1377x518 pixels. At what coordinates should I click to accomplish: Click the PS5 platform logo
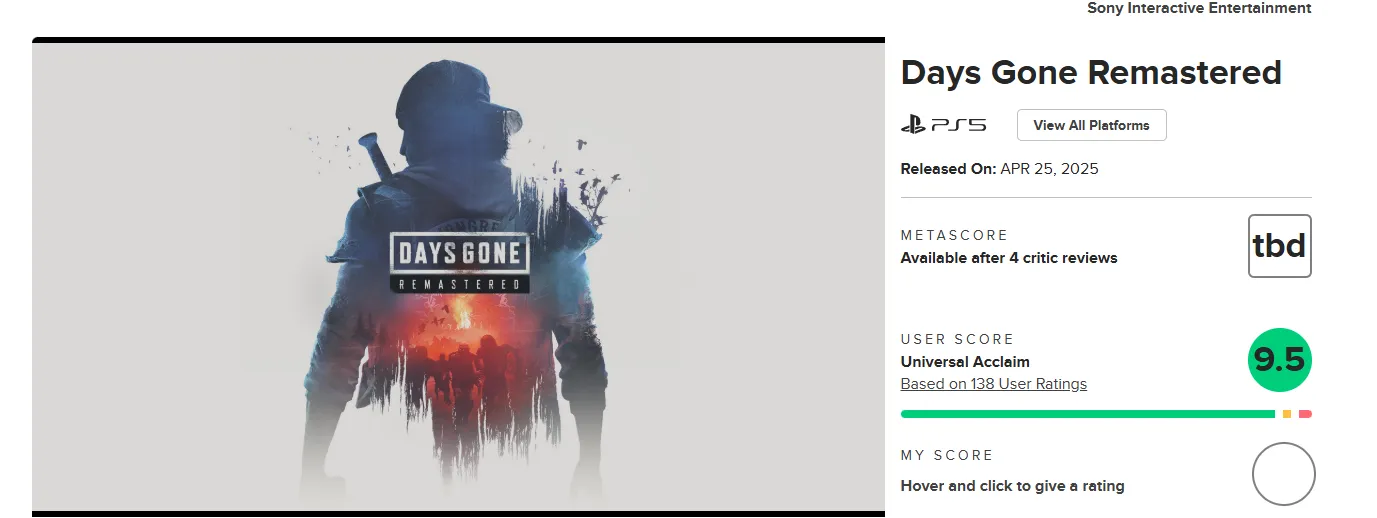943,125
